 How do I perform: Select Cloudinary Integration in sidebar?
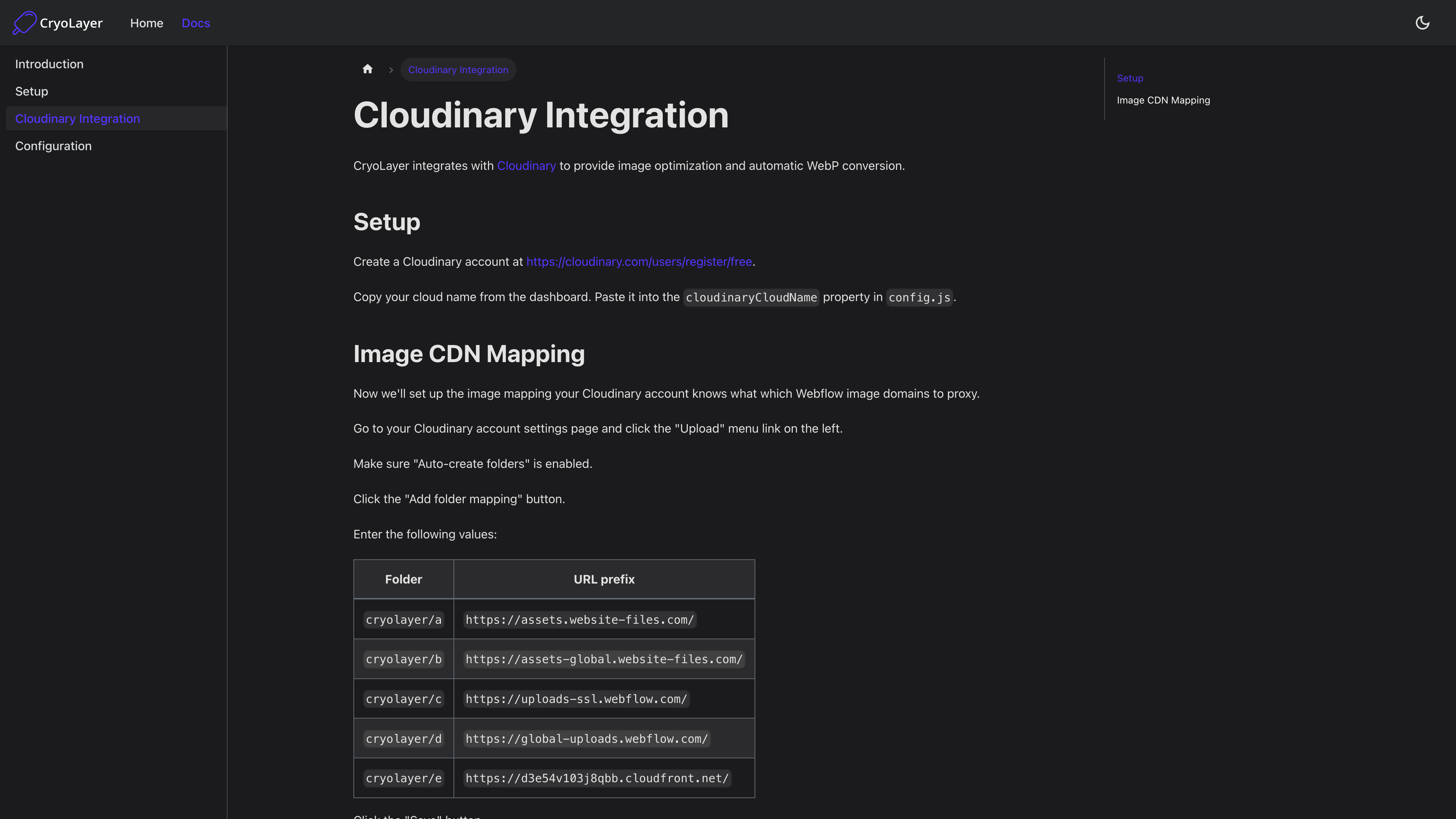click(77, 119)
